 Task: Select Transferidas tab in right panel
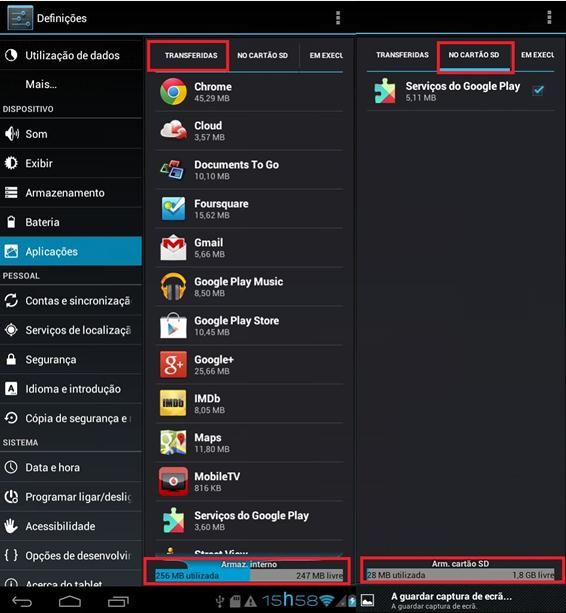(x=402, y=55)
